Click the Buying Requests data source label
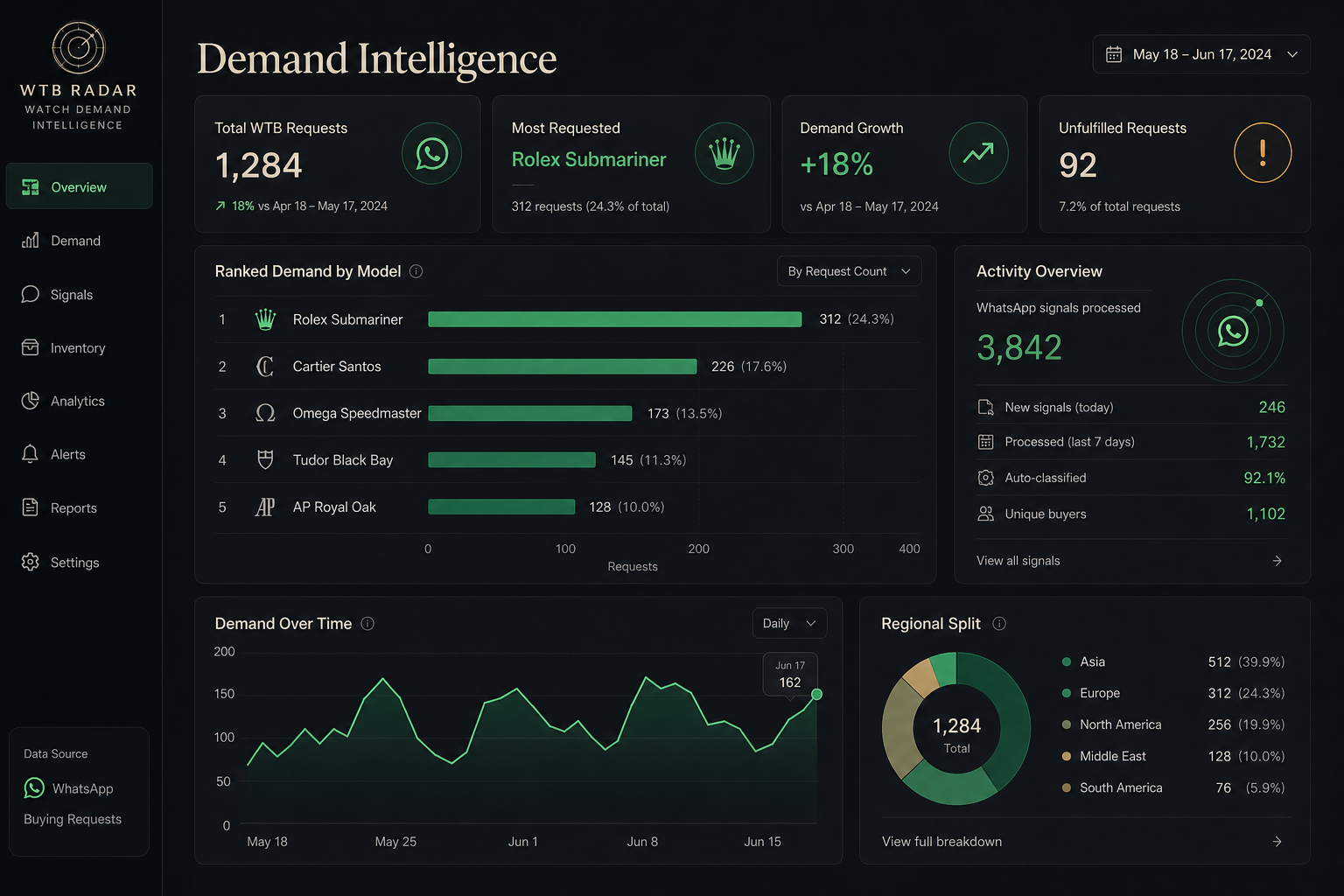Screen dimensions: 1344x896 [73, 819]
